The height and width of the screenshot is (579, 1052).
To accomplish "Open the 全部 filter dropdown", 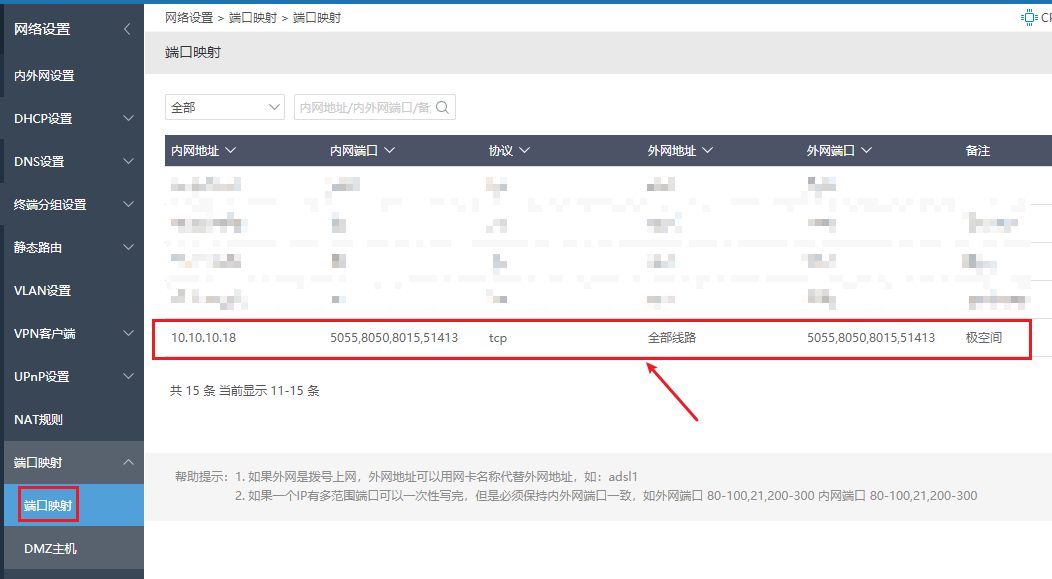I will click(225, 108).
